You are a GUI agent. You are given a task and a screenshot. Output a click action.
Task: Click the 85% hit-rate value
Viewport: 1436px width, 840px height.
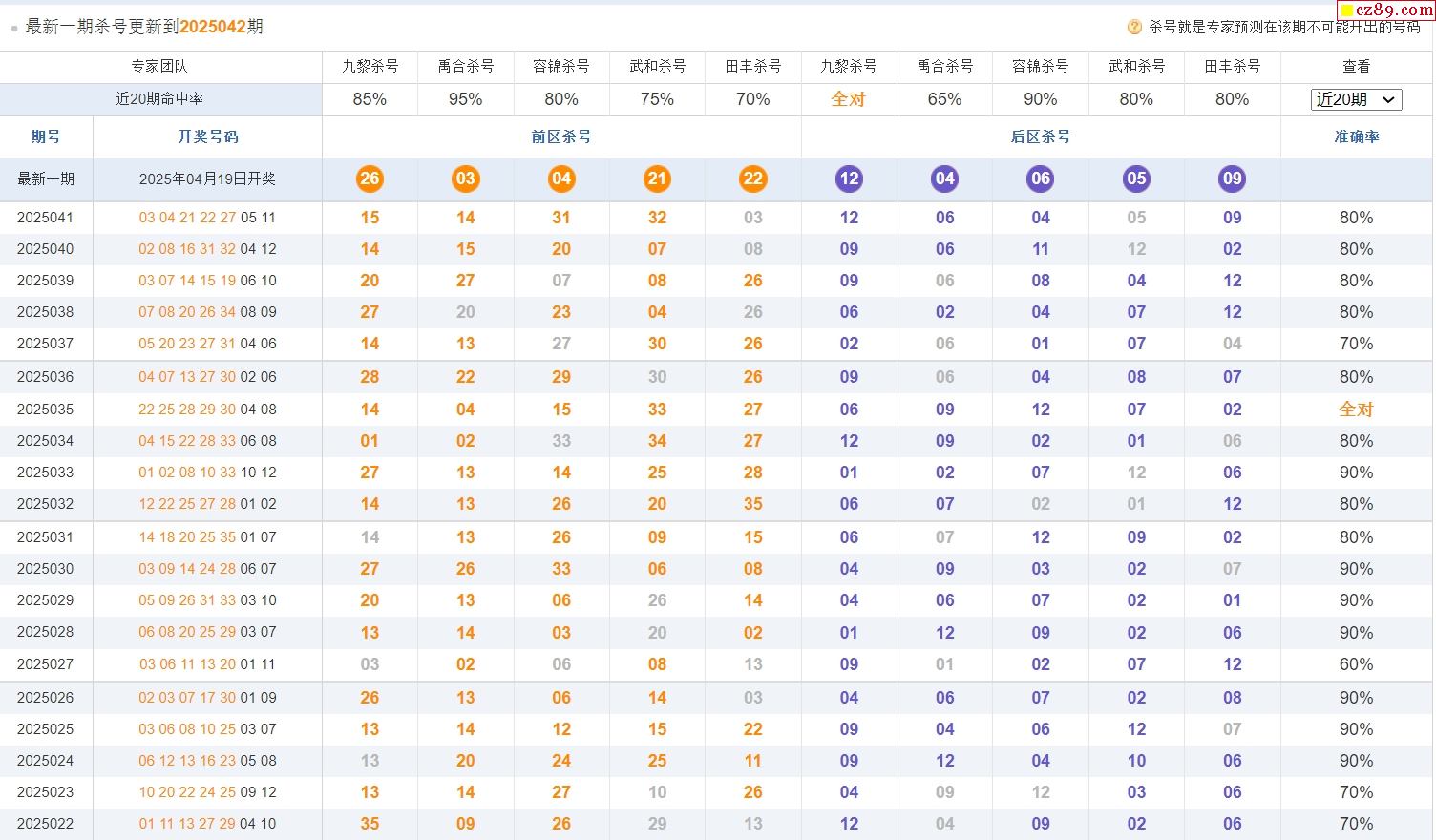370,99
